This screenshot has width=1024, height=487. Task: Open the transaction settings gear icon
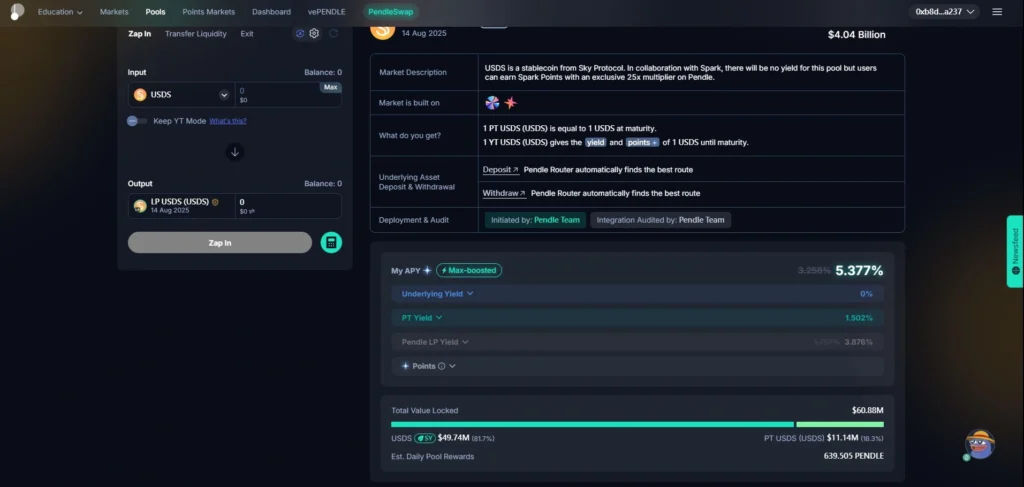point(314,33)
